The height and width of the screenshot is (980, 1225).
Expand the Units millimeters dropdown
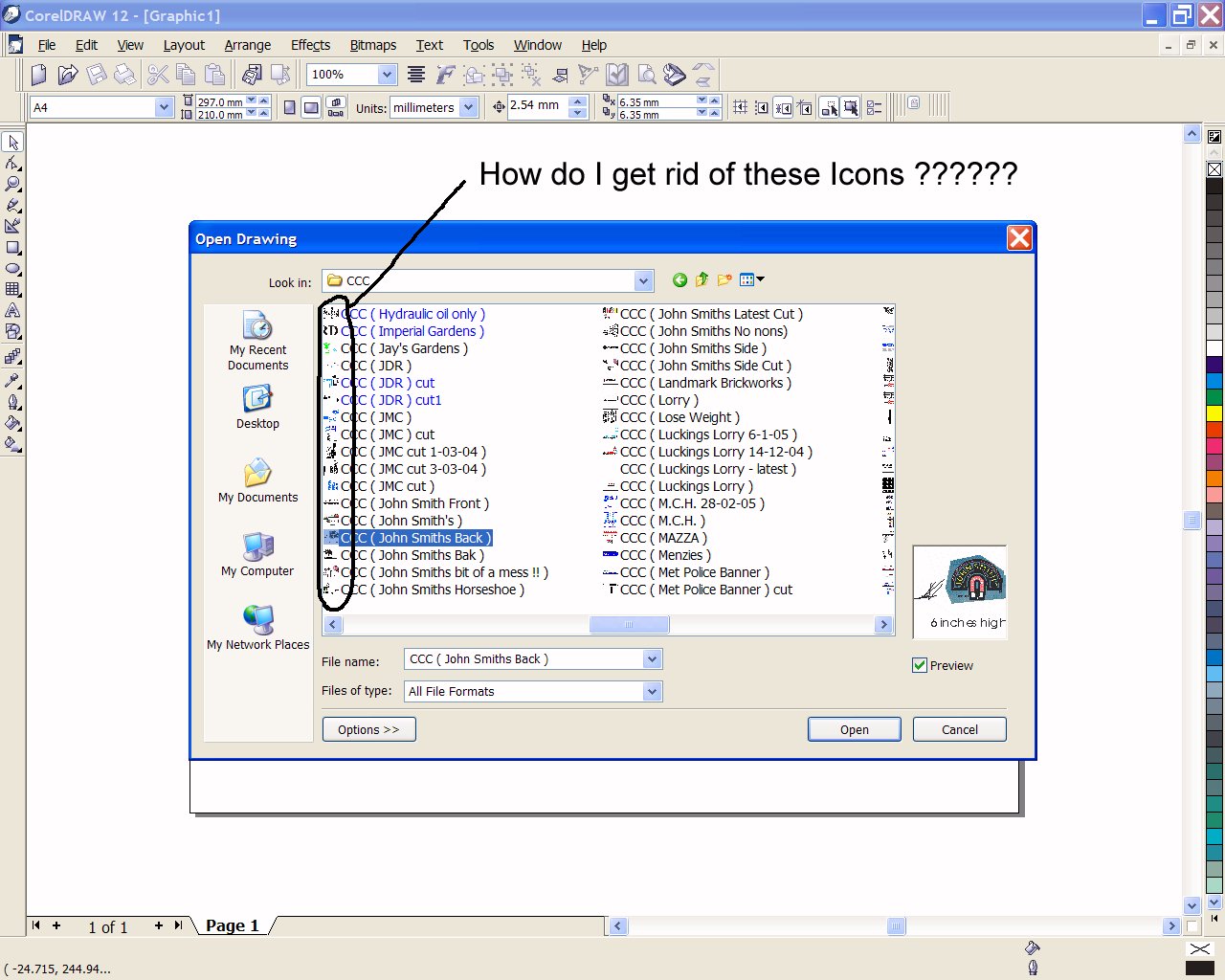469,108
